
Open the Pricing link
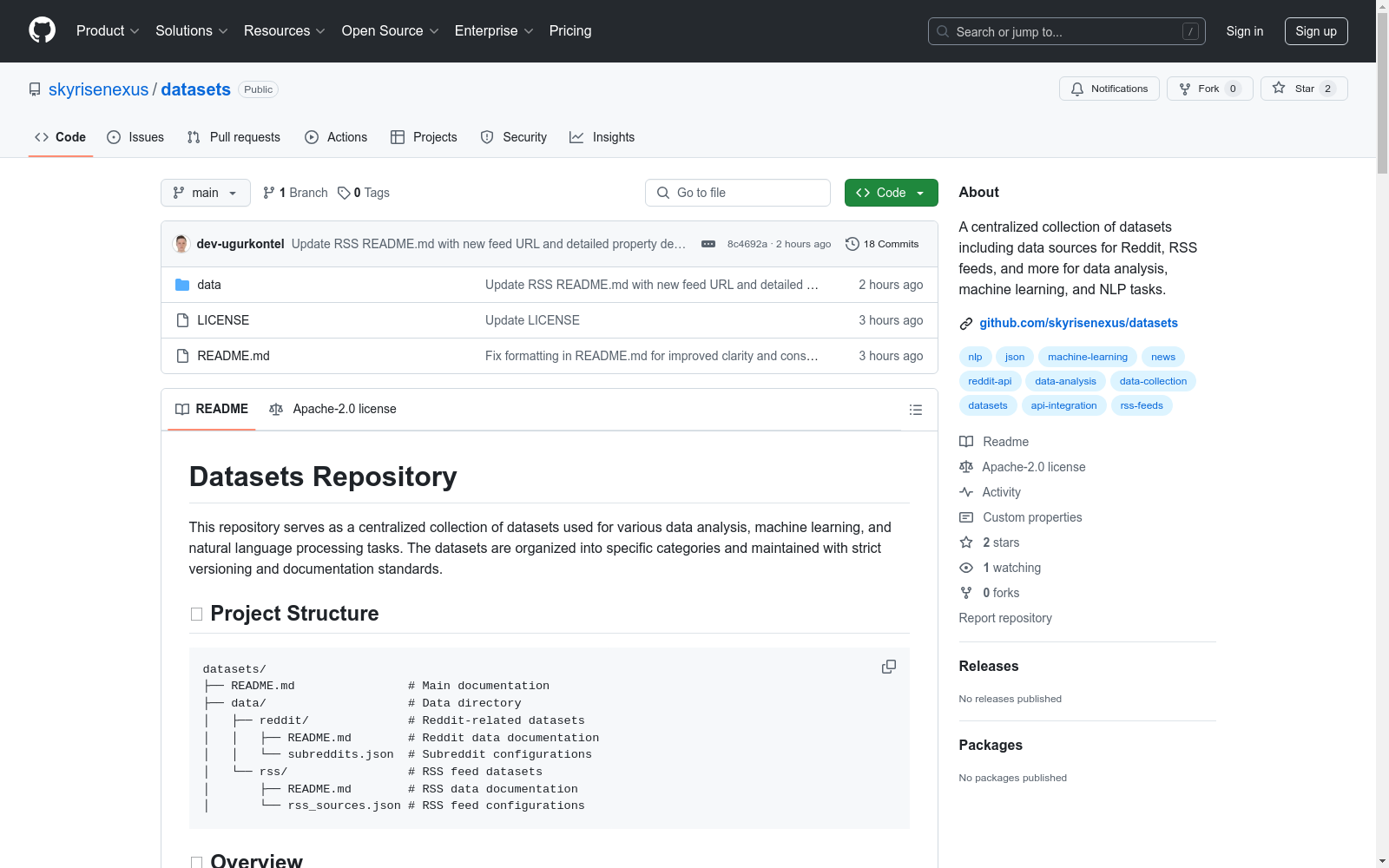570,31
